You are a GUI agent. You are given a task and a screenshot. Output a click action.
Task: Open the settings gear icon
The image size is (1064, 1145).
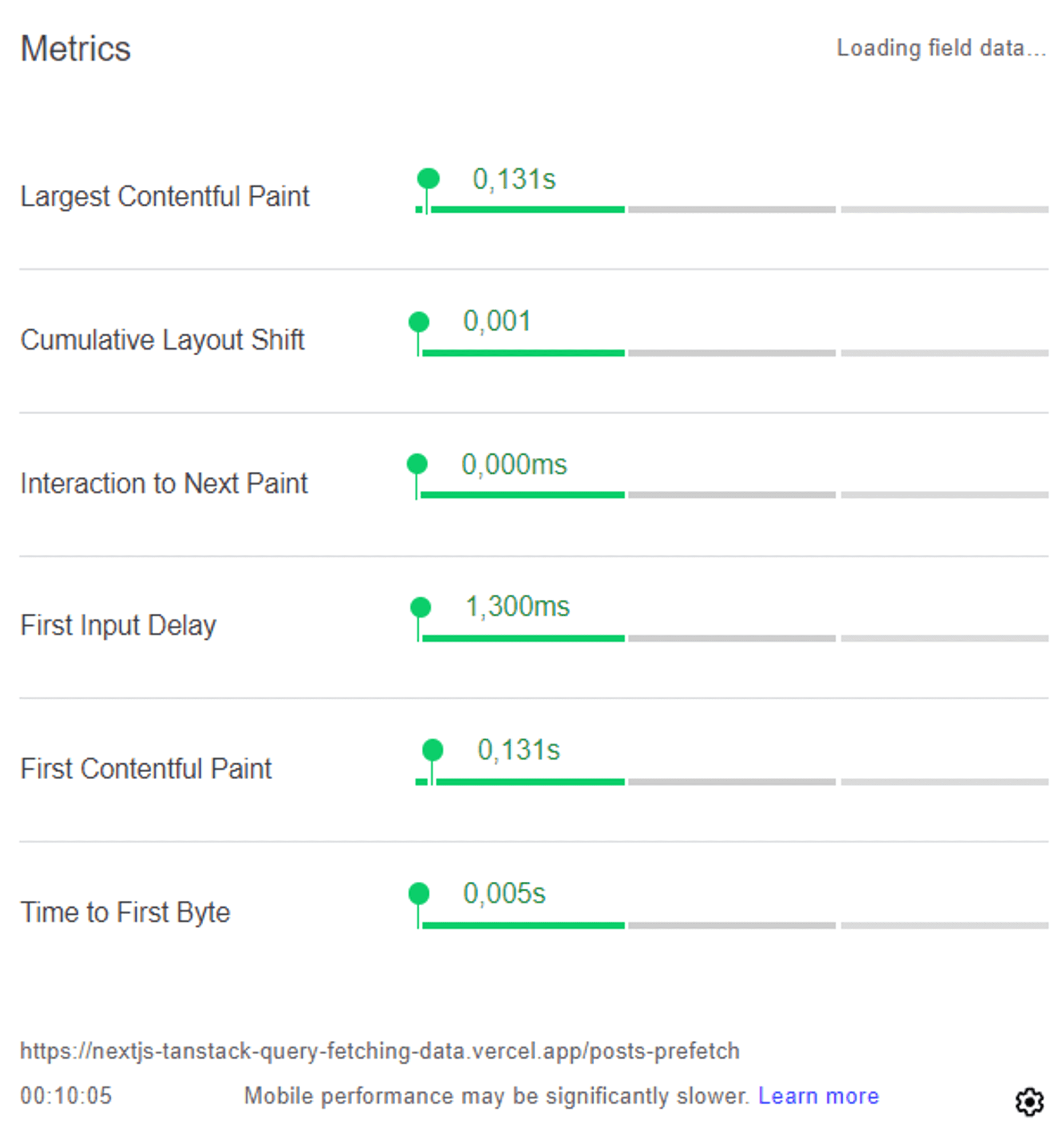1028,1101
